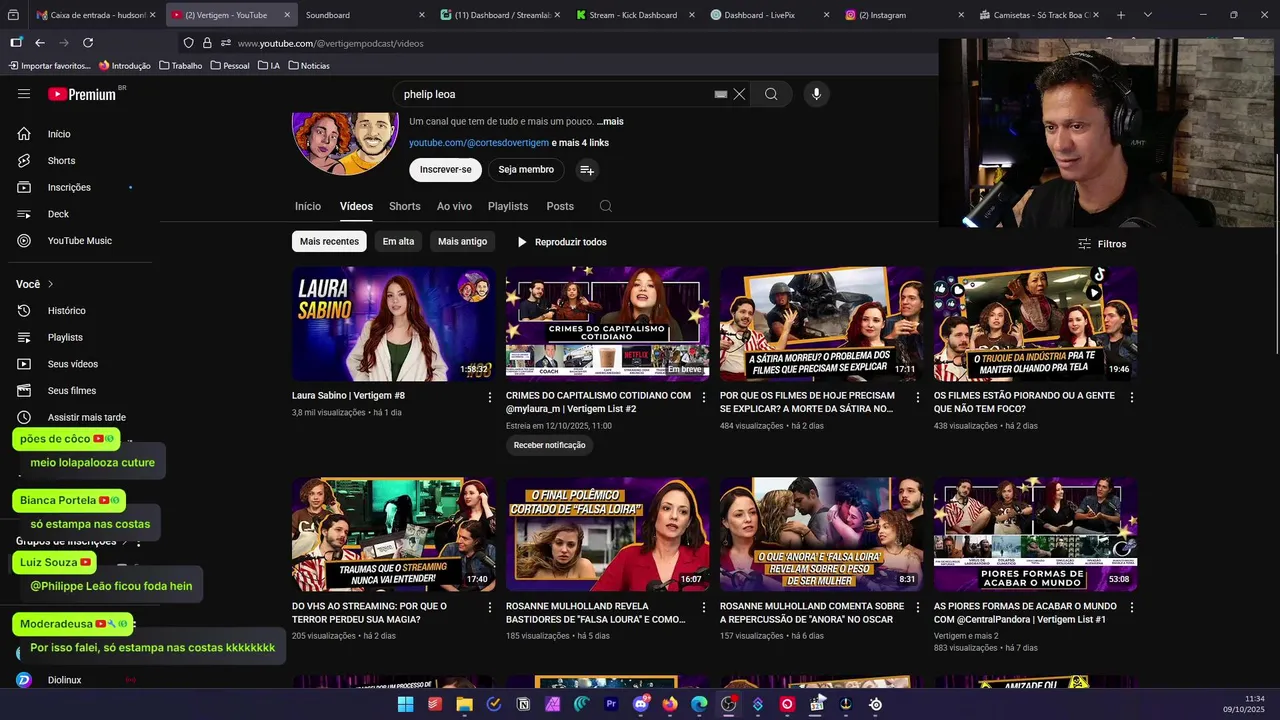Screen dimensions: 1280x720
Task: Switch to channel Shorts tab
Action: click(404, 206)
